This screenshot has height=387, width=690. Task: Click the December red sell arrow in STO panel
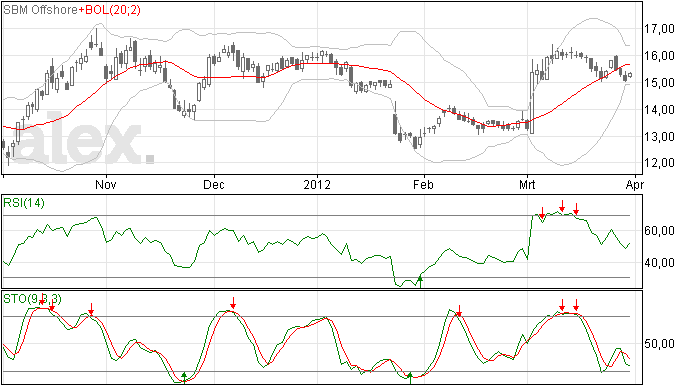click(233, 303)
